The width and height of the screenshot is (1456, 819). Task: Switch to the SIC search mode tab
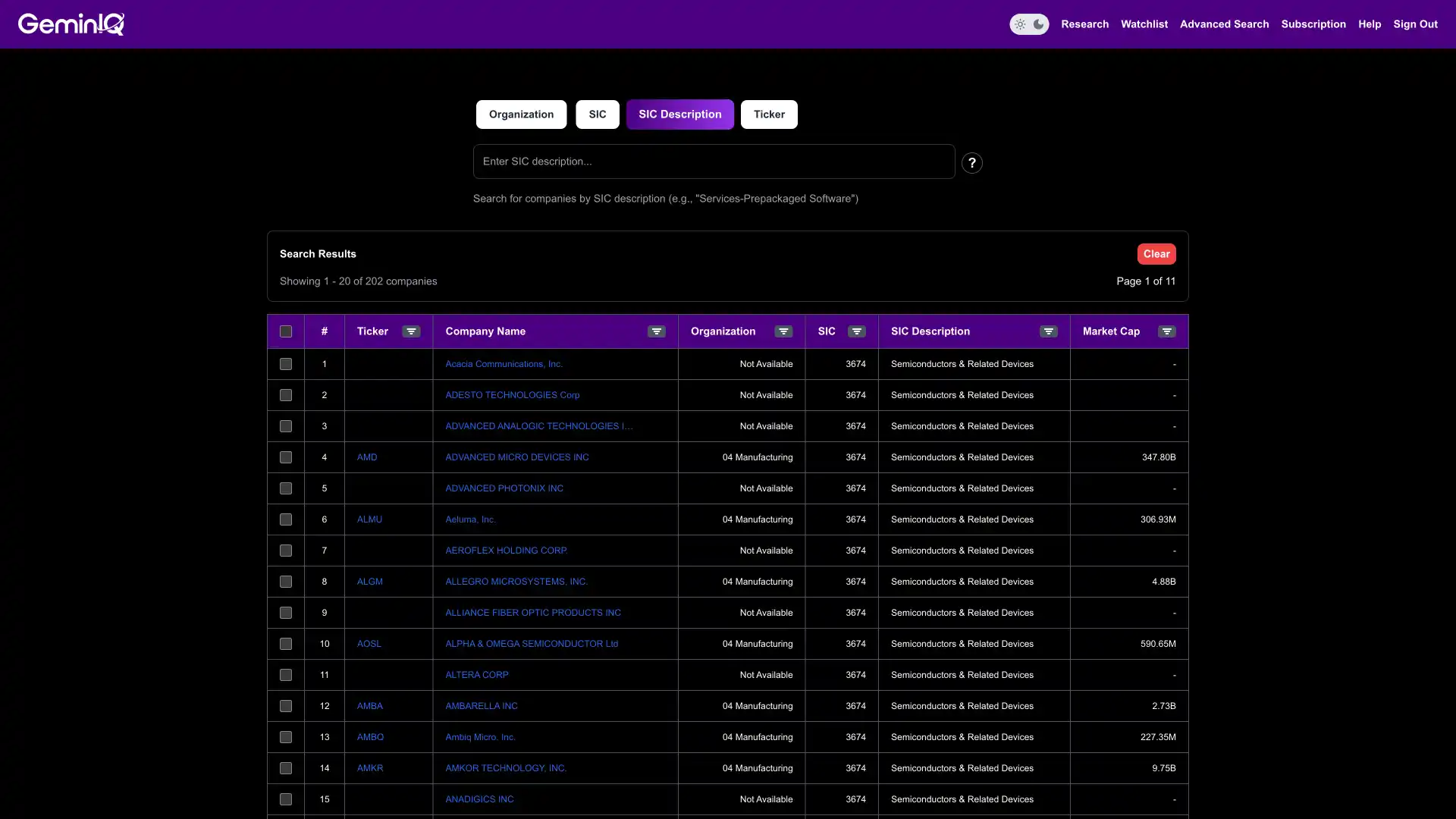597,114
